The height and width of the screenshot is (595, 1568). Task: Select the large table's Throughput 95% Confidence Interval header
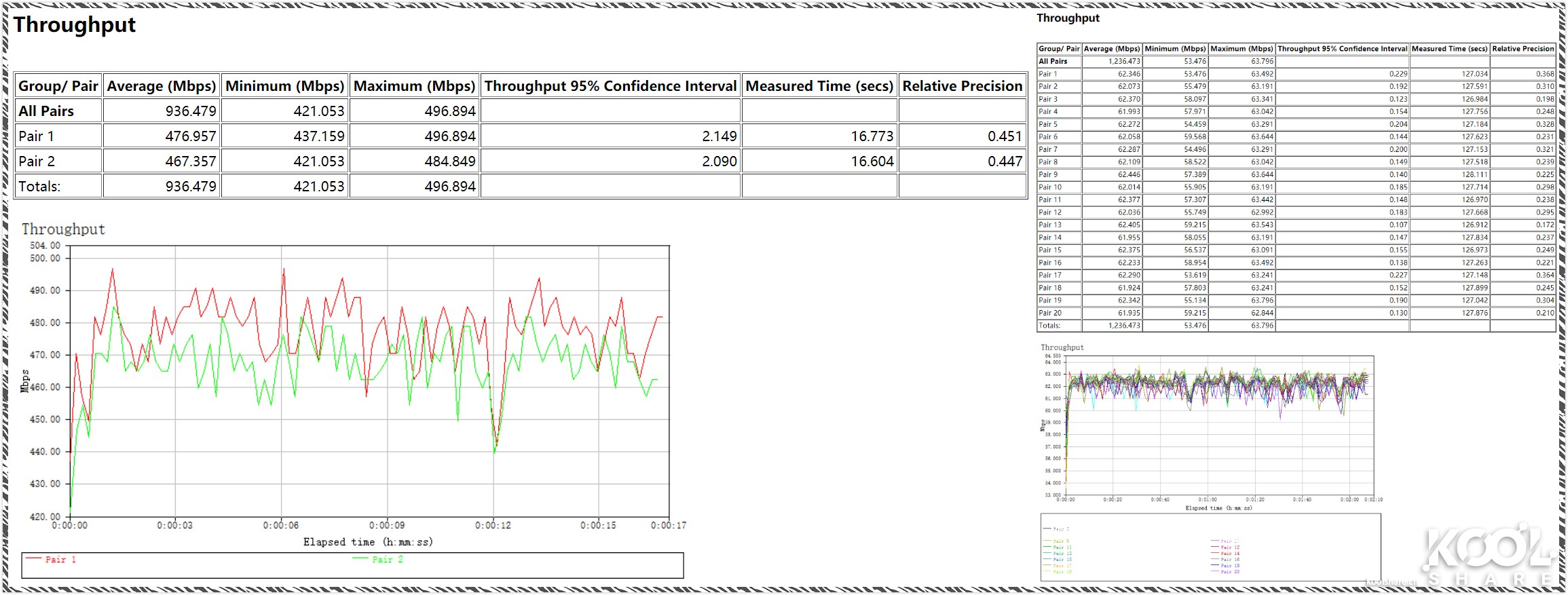(x=610, y=86)
